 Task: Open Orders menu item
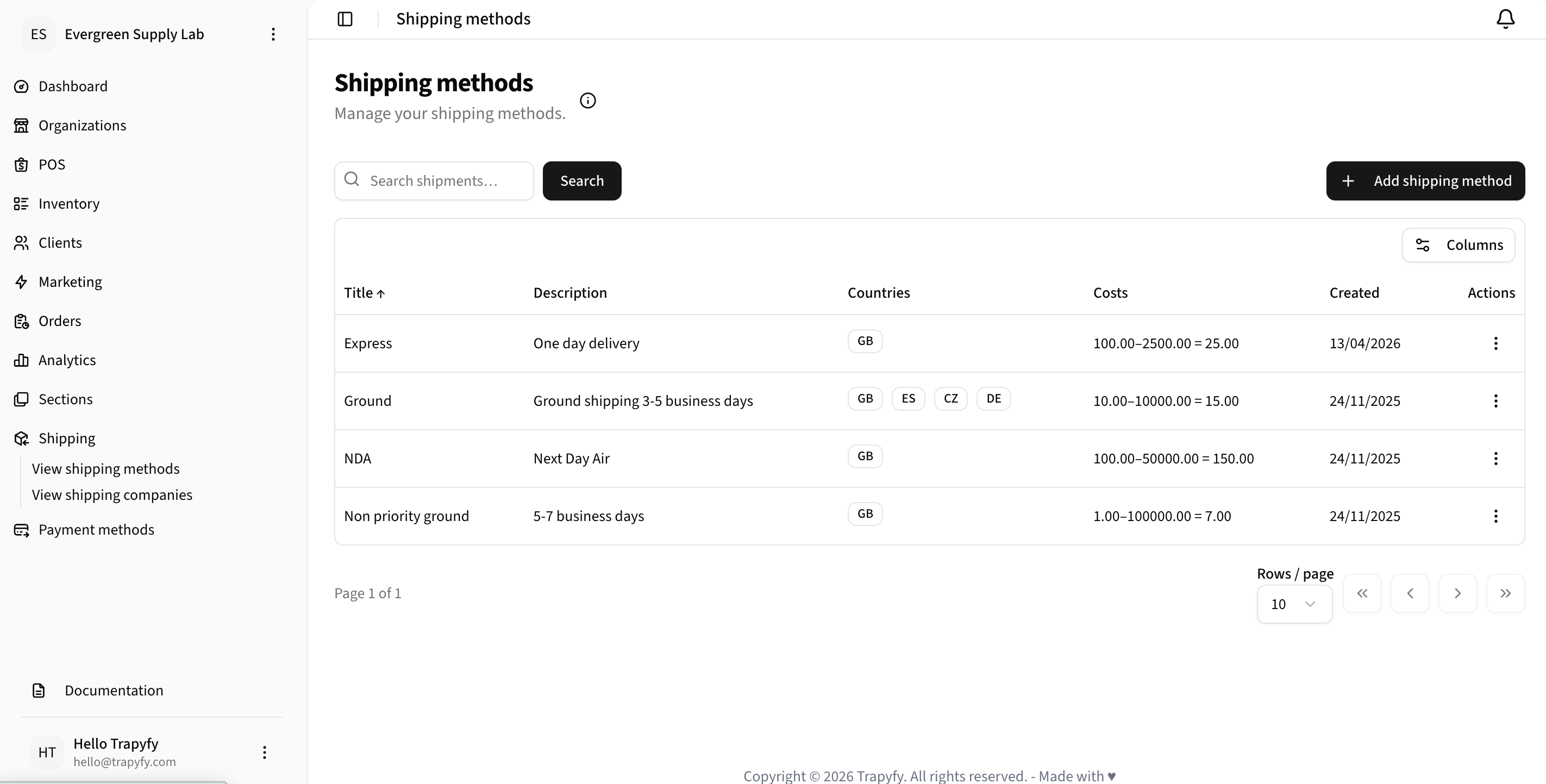[59, 321]
